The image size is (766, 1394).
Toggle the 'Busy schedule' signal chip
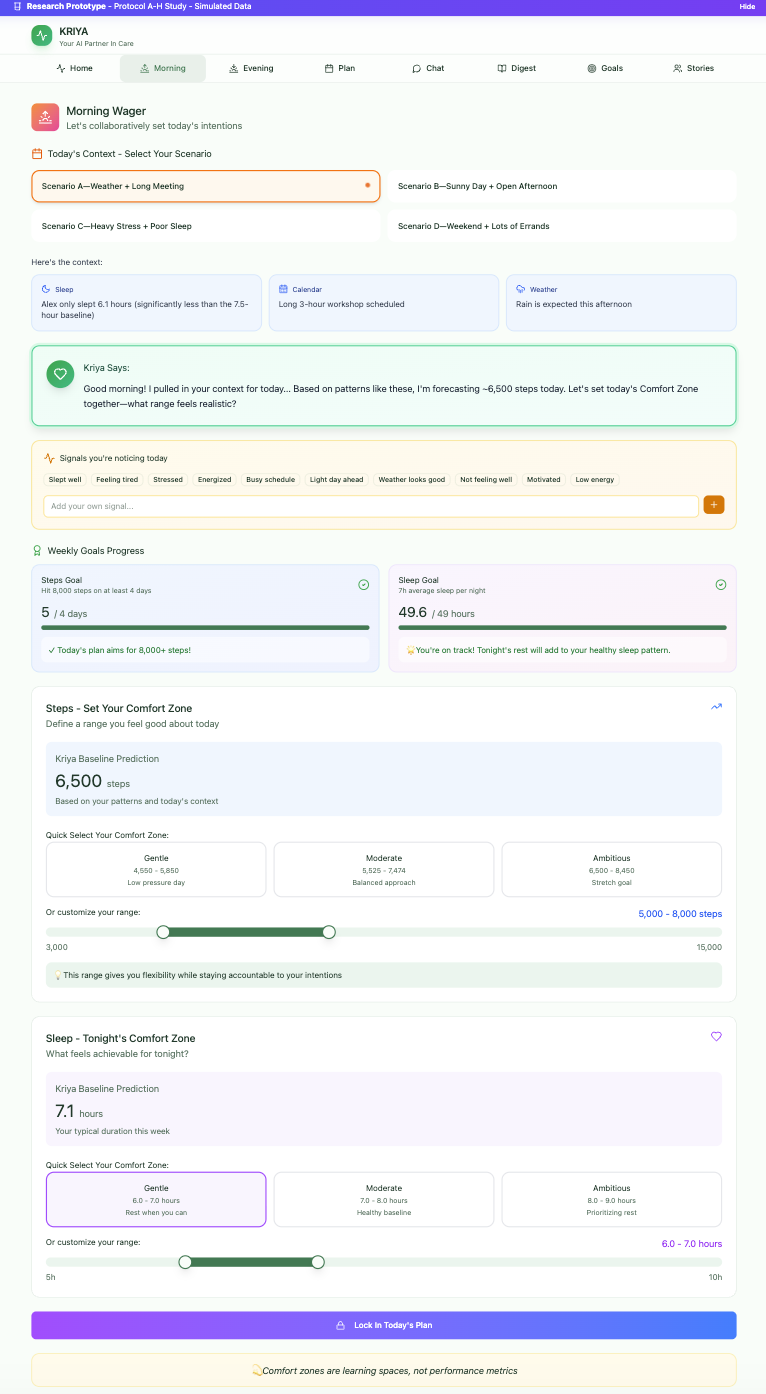click(x=270, y=480)
